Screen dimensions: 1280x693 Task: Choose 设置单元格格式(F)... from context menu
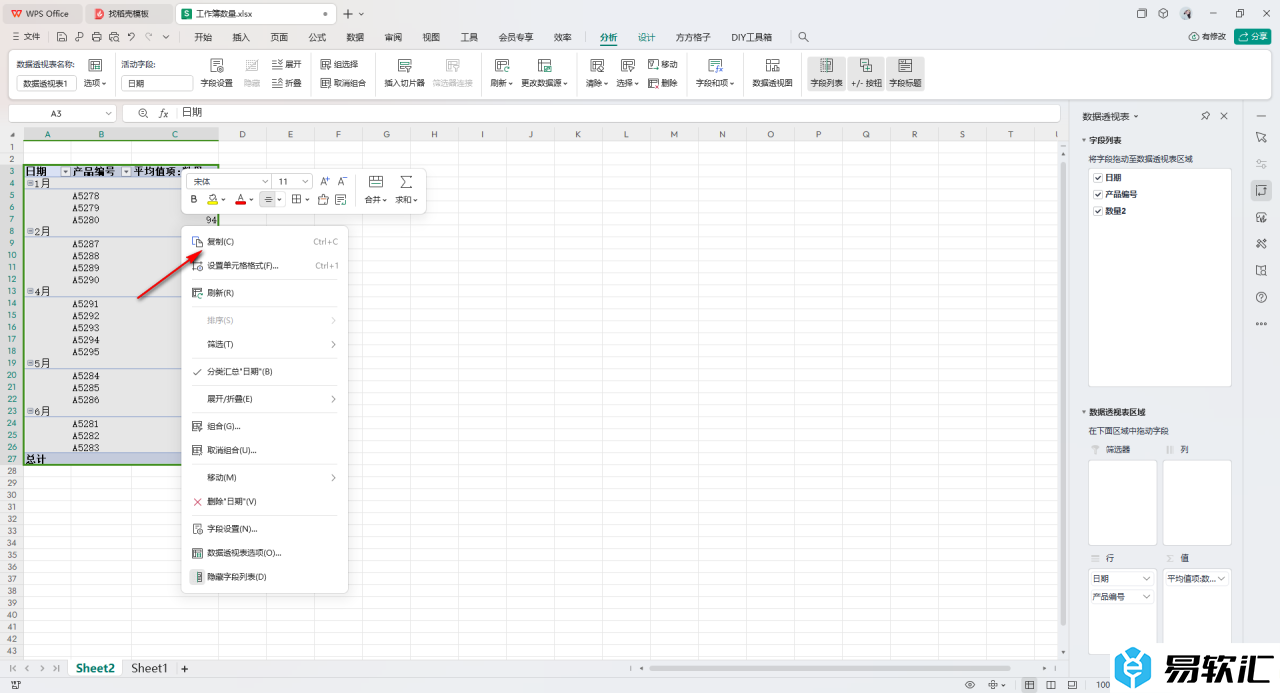[x=264, y=266]
